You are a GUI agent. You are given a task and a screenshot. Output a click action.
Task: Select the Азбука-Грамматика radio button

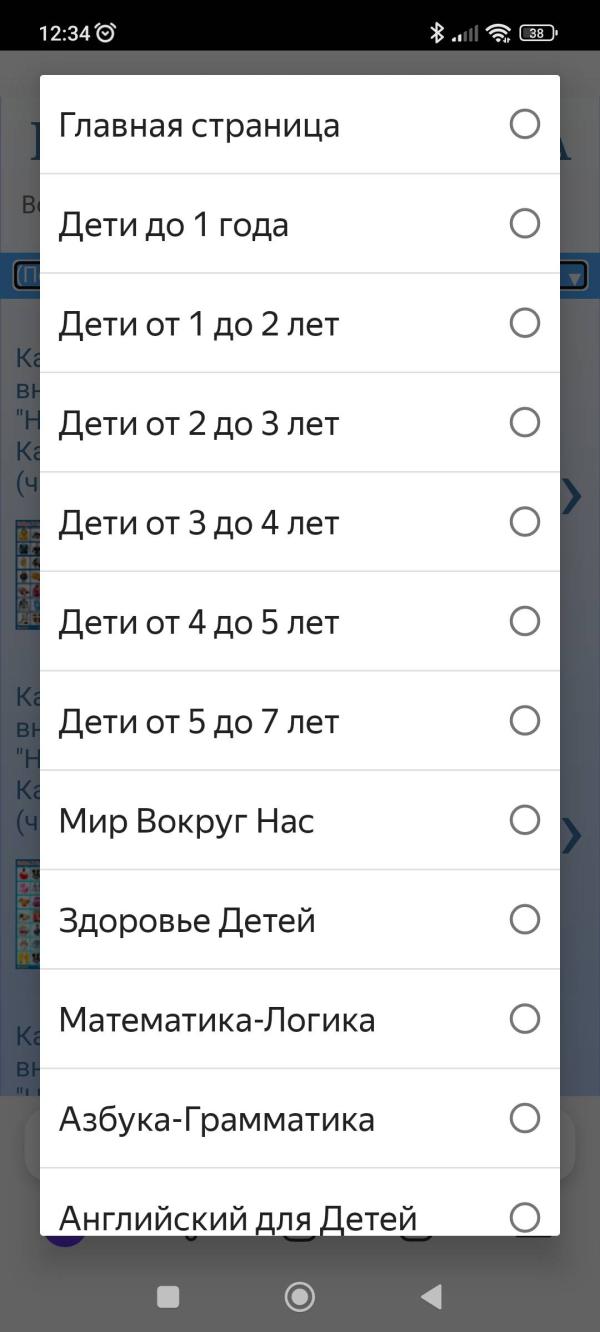click(524, 1118)
